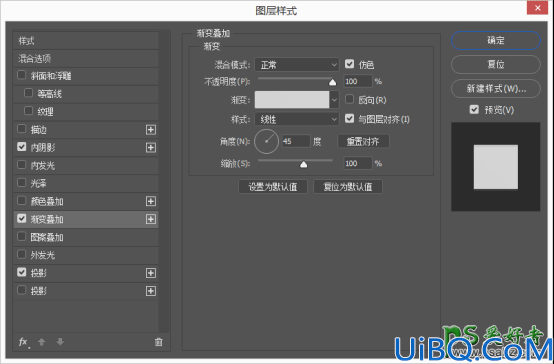Click the 角度 value field showing 45
The height and width of the screenshot is (364, 554).
coord(296,141)
